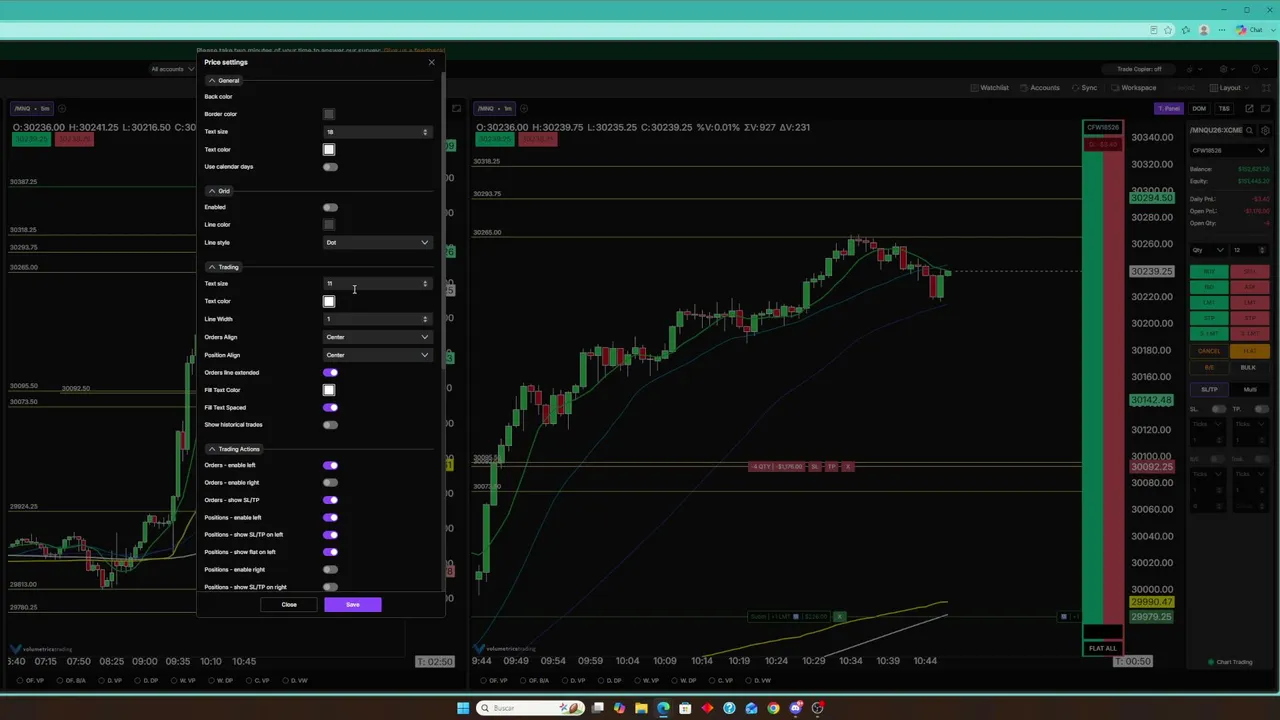Toggle Positions - enable right switch
The width and height of the screenshot is (1280, 720).
click(x=330, y=570)
